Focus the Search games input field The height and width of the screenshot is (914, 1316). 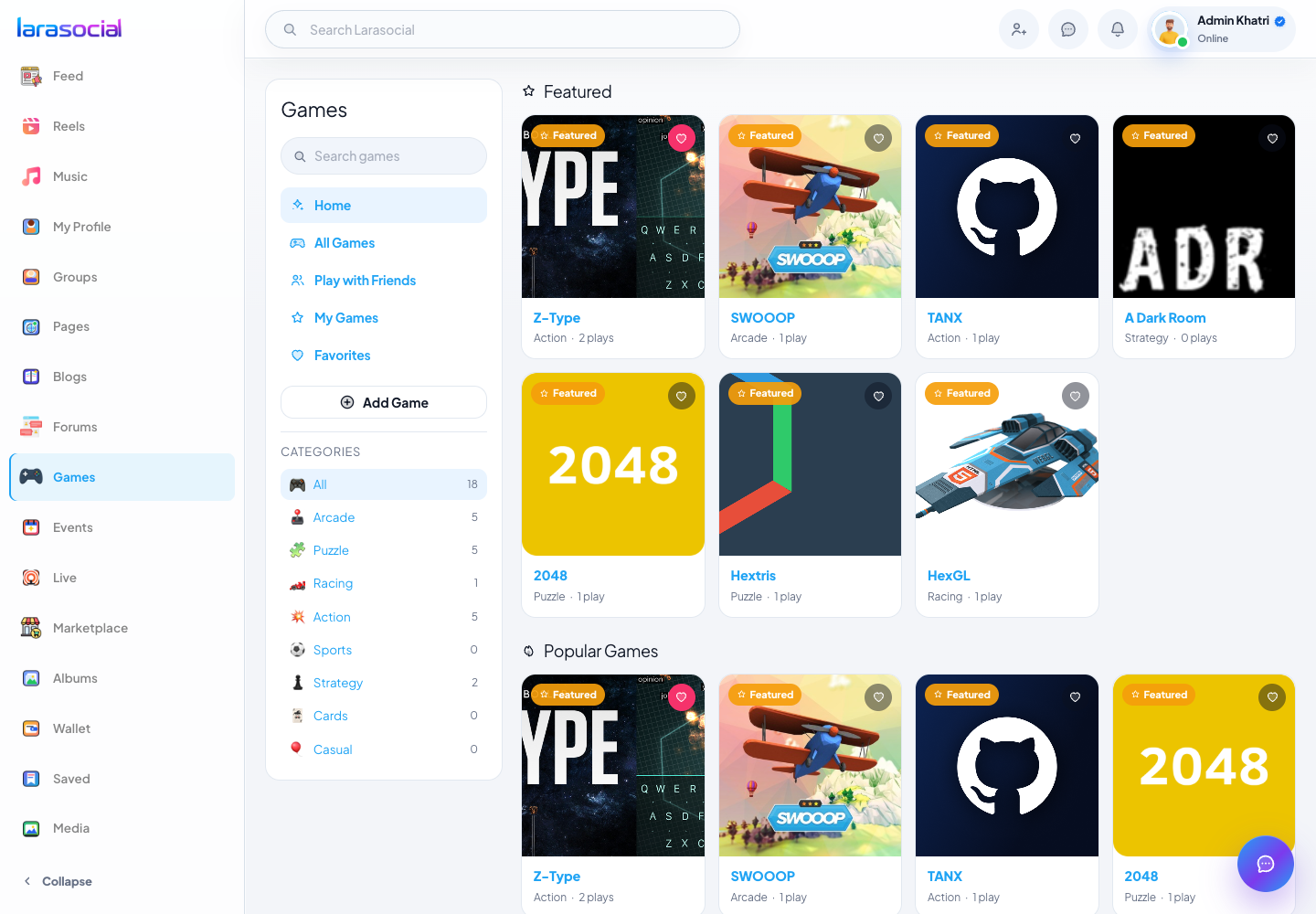[384, 156]
